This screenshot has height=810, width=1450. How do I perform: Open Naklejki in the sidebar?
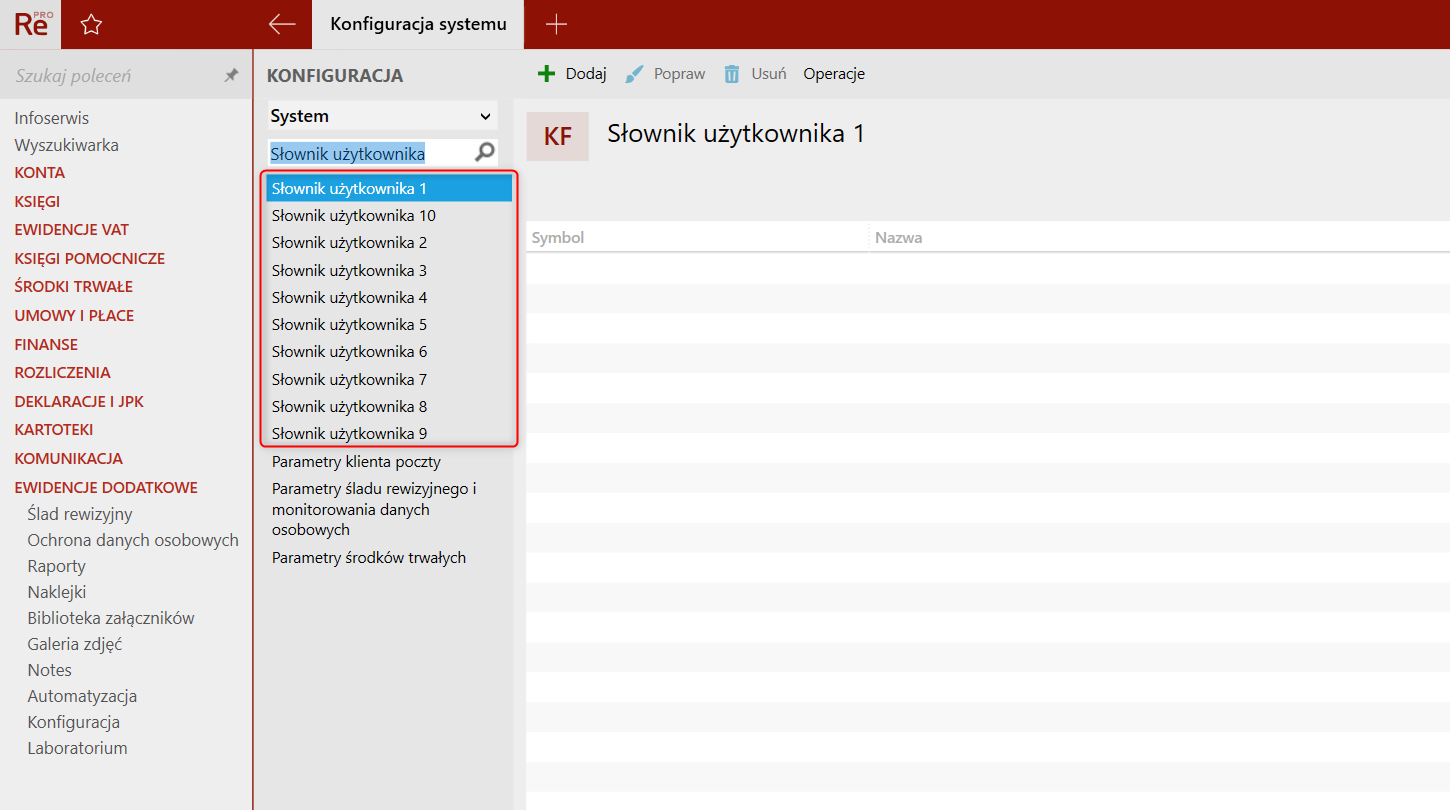pos(57,592)
